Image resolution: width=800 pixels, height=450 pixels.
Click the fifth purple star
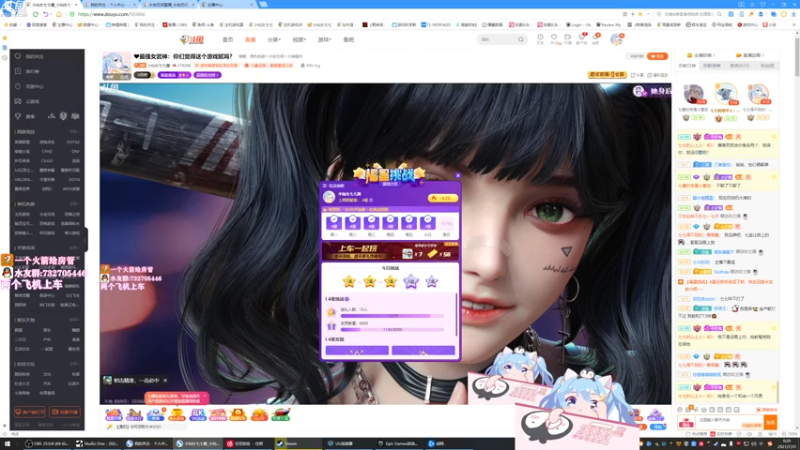point(432,281)
